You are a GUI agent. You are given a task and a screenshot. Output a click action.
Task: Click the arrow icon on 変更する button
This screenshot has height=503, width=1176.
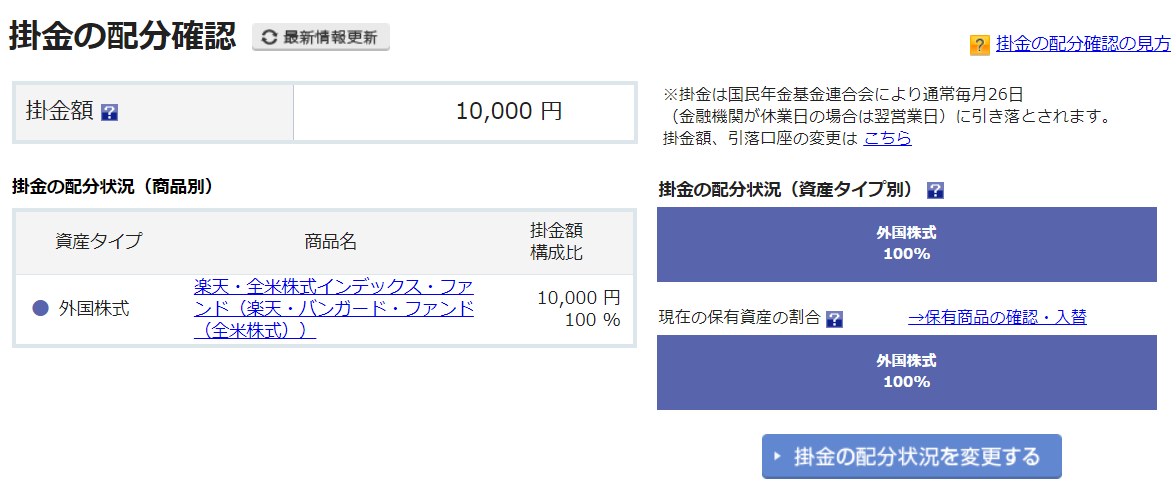click(x=778, y=456)
